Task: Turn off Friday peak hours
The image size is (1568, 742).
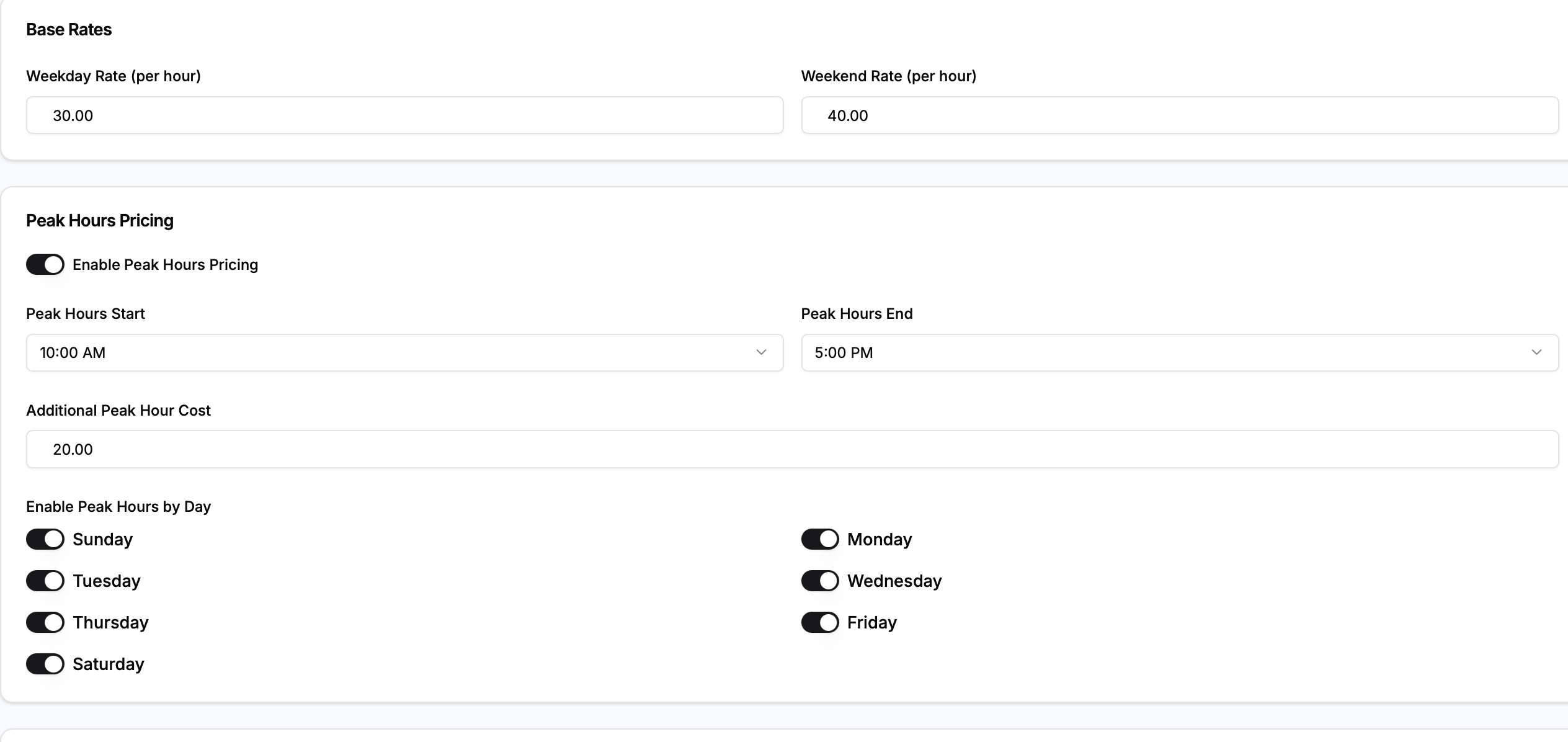Action: (819, 622)
